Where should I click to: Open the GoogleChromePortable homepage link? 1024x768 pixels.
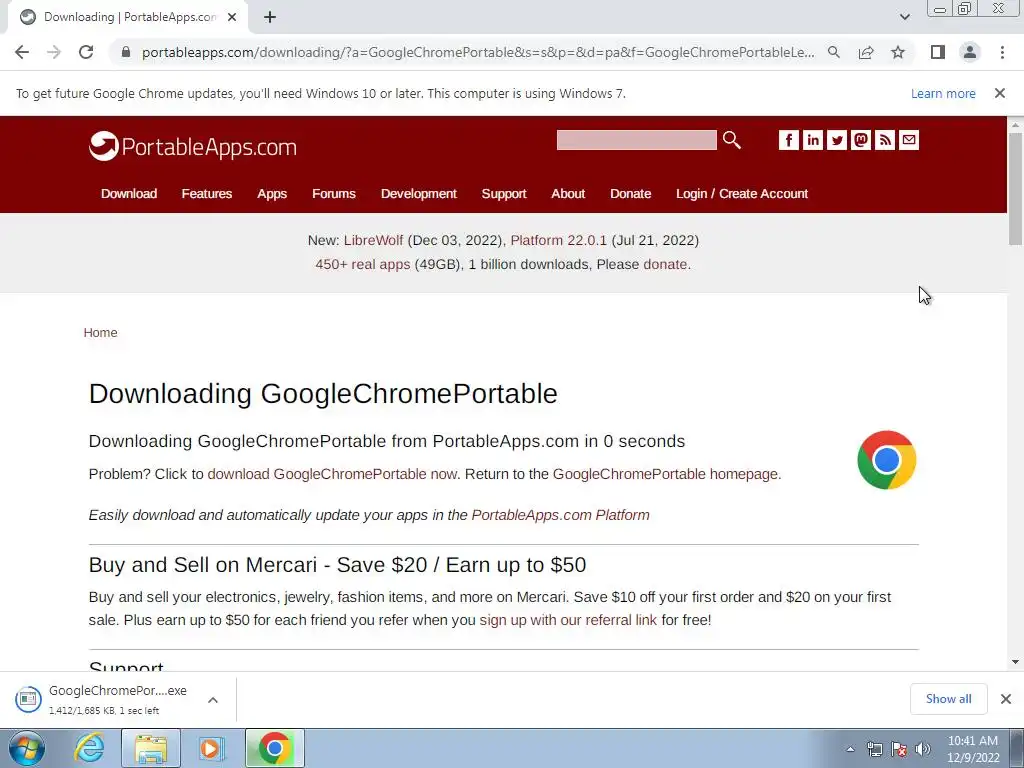coord(665,474)
